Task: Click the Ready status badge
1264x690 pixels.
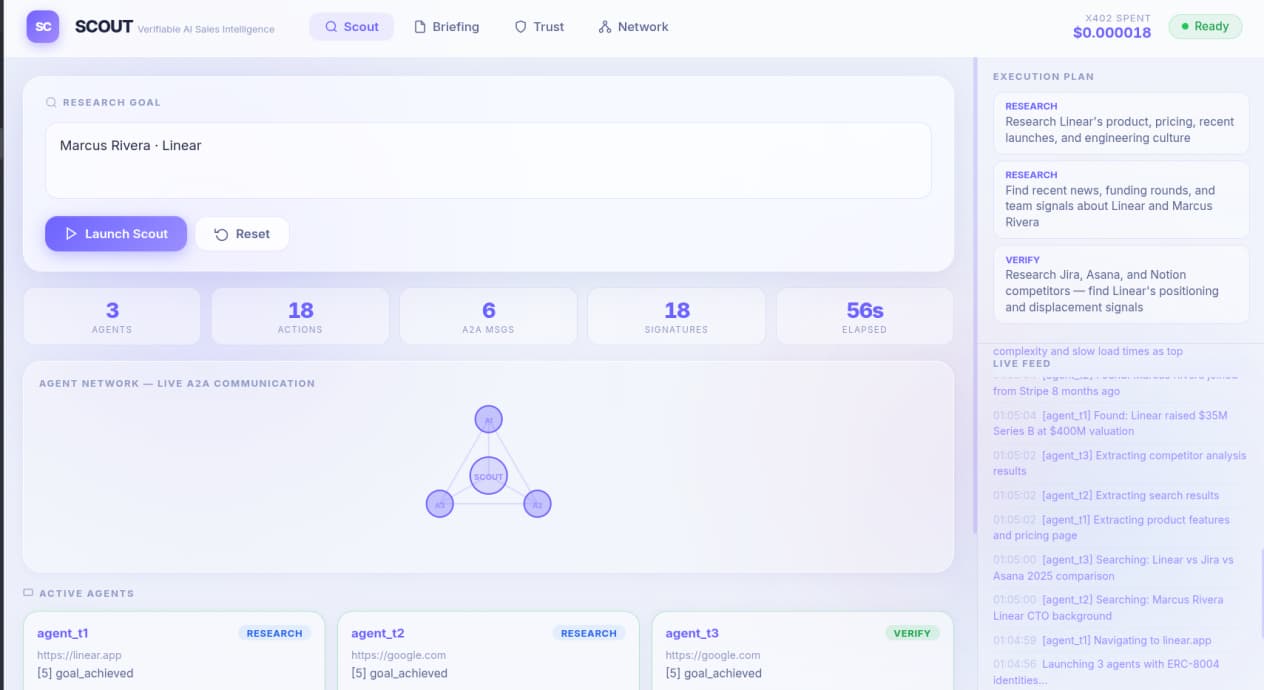Action: 1205,27
